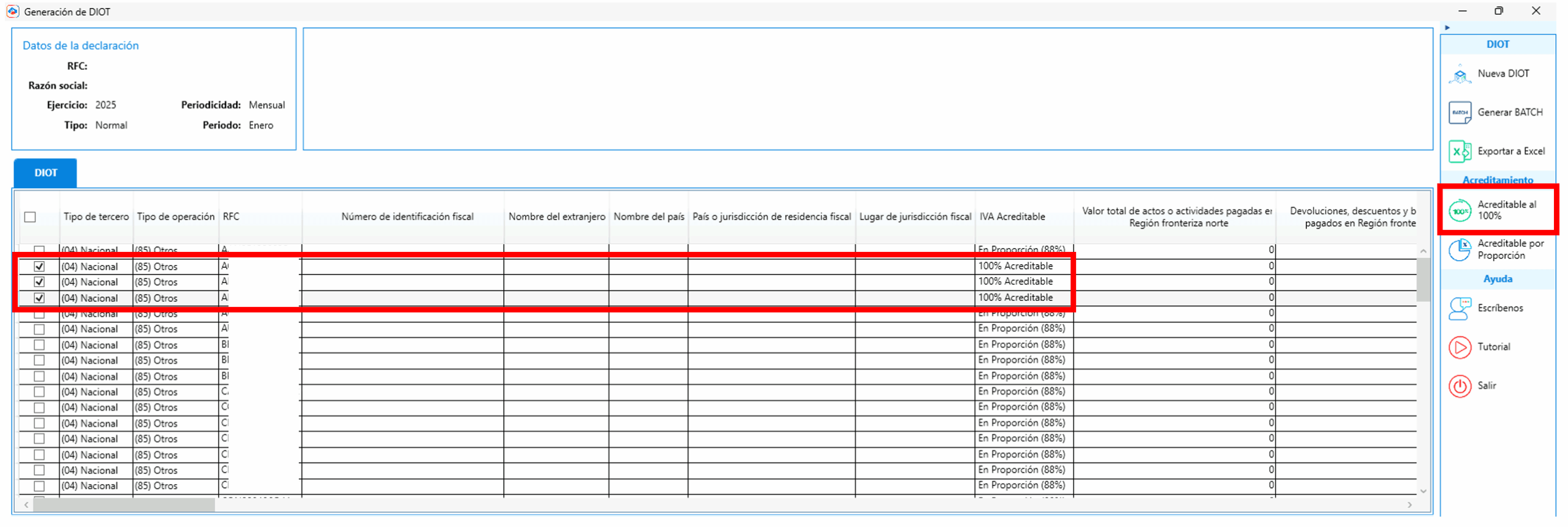
Task: Uncheck the third checked row checkbox
Action: tap(39, 298)
